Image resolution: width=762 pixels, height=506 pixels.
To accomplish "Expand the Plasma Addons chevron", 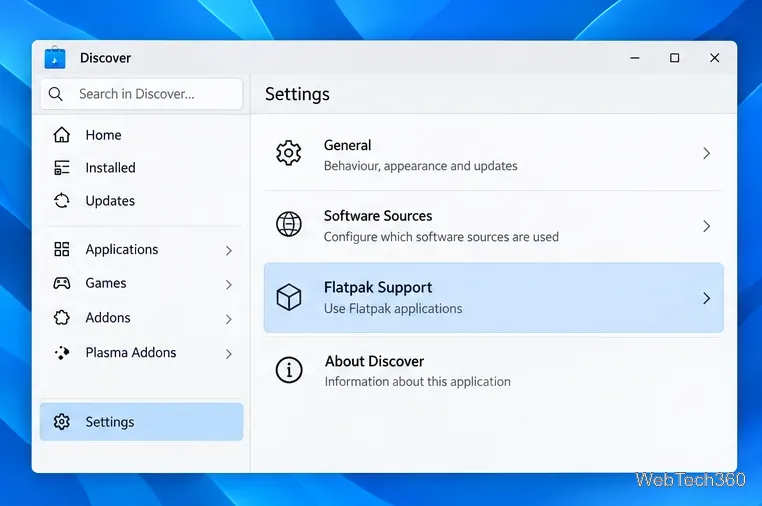I will click(x=228, y=354).
